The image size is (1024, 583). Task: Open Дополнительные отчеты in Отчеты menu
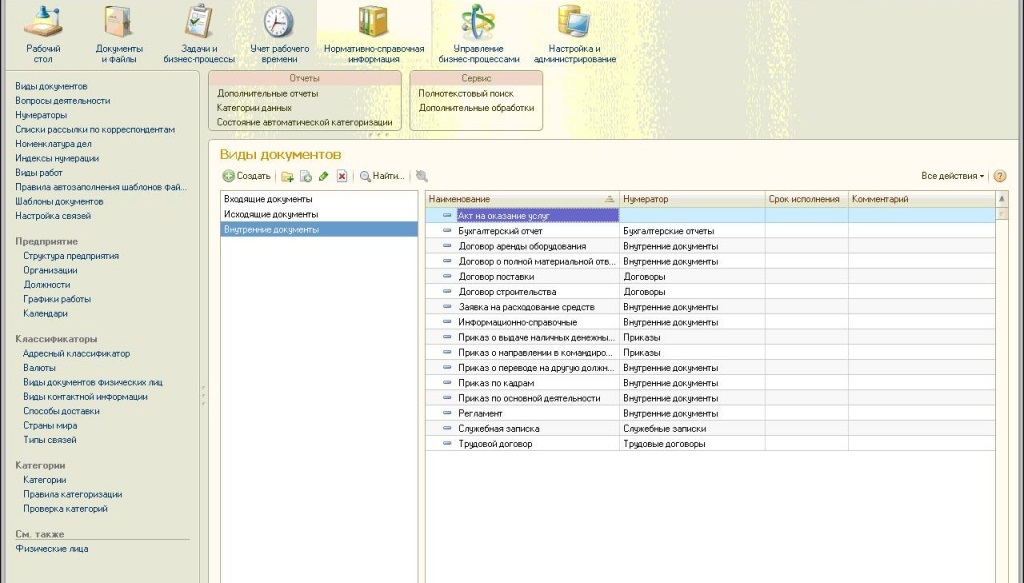[268, 93]
